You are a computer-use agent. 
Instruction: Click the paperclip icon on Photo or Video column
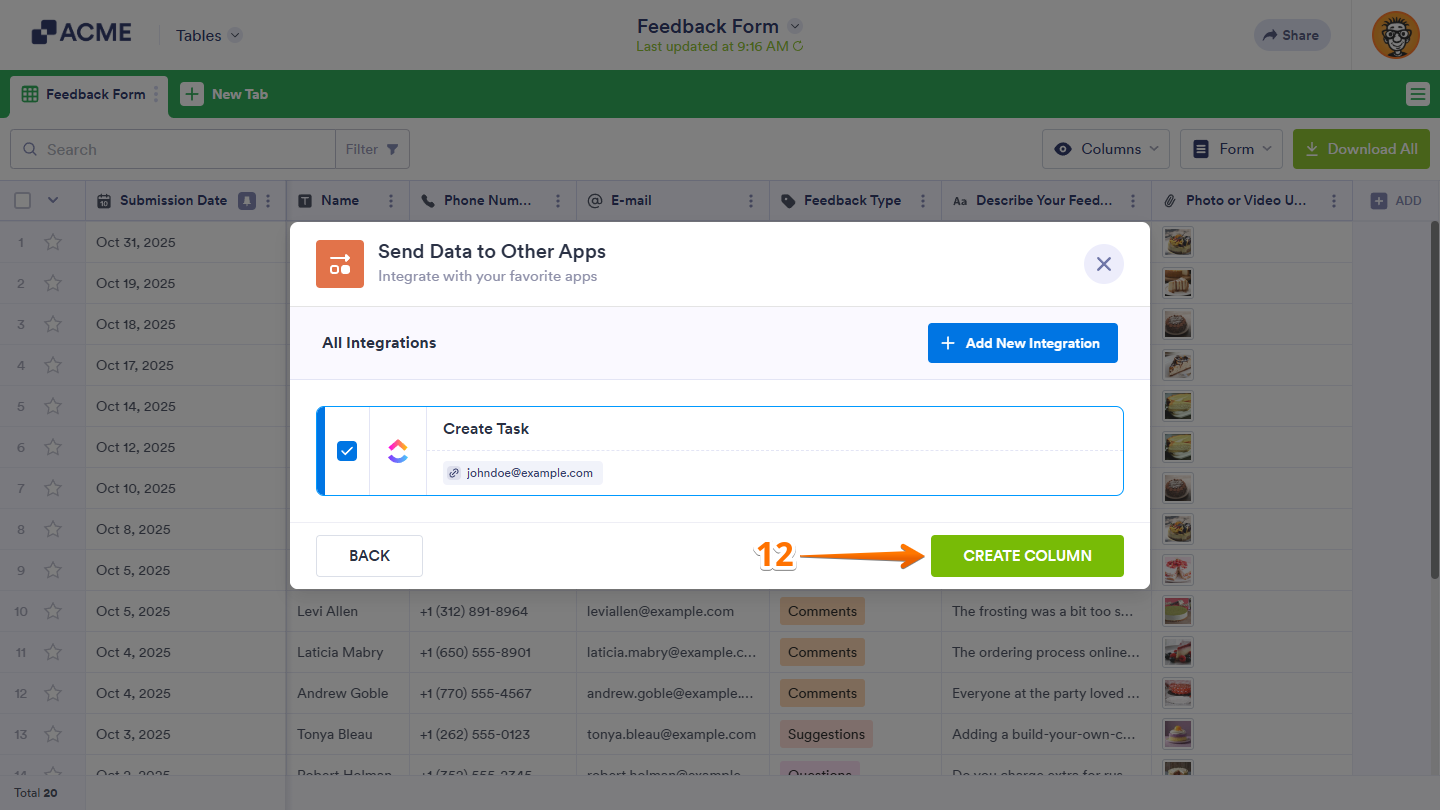coord(1170,200)
